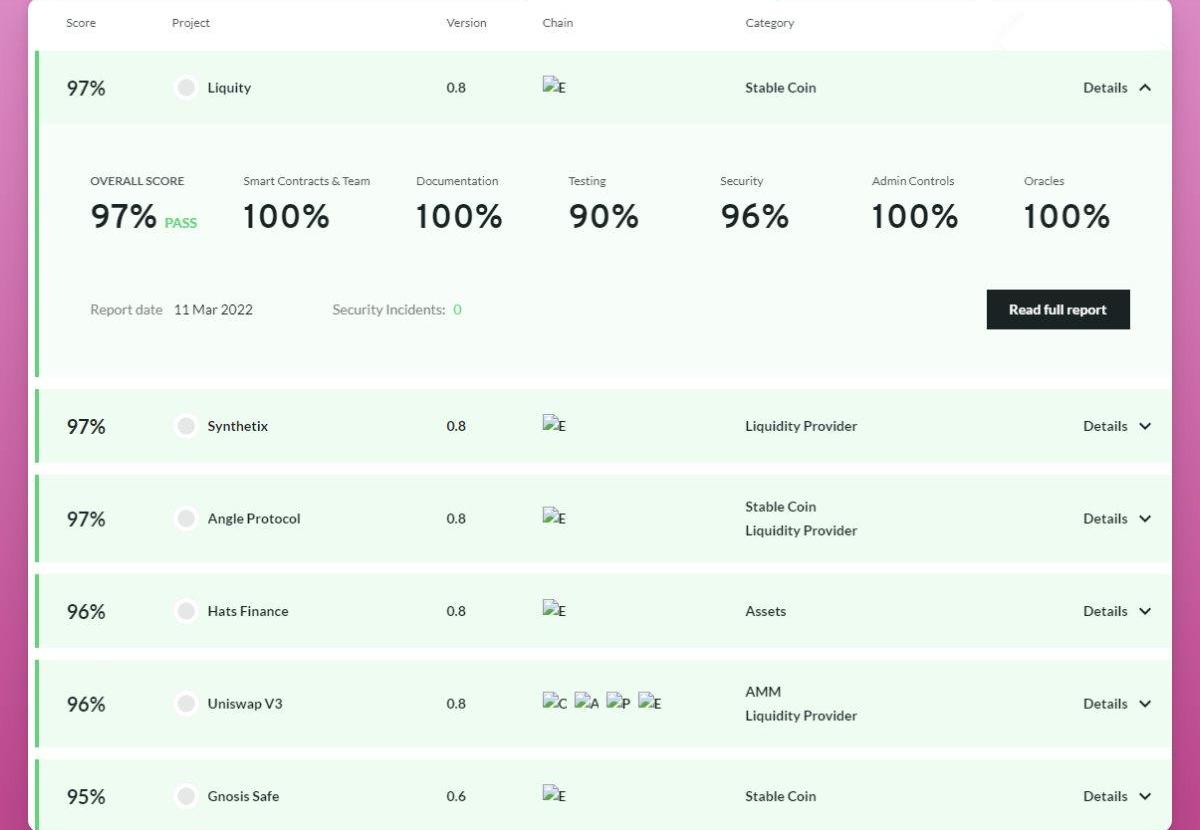Click the Synthetix project logo icon
Screen dimensions: 1200x830
click(186, 426)
